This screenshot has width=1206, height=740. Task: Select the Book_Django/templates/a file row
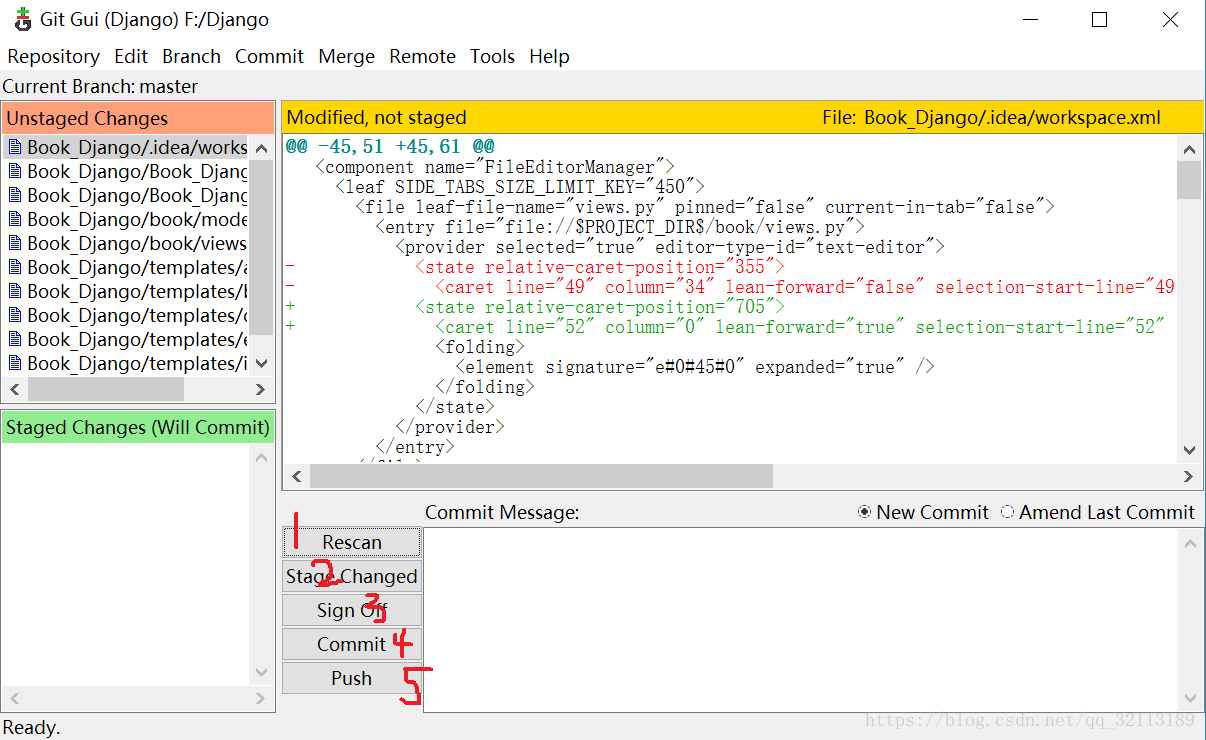pyautogui.click(x=125, y=267)
